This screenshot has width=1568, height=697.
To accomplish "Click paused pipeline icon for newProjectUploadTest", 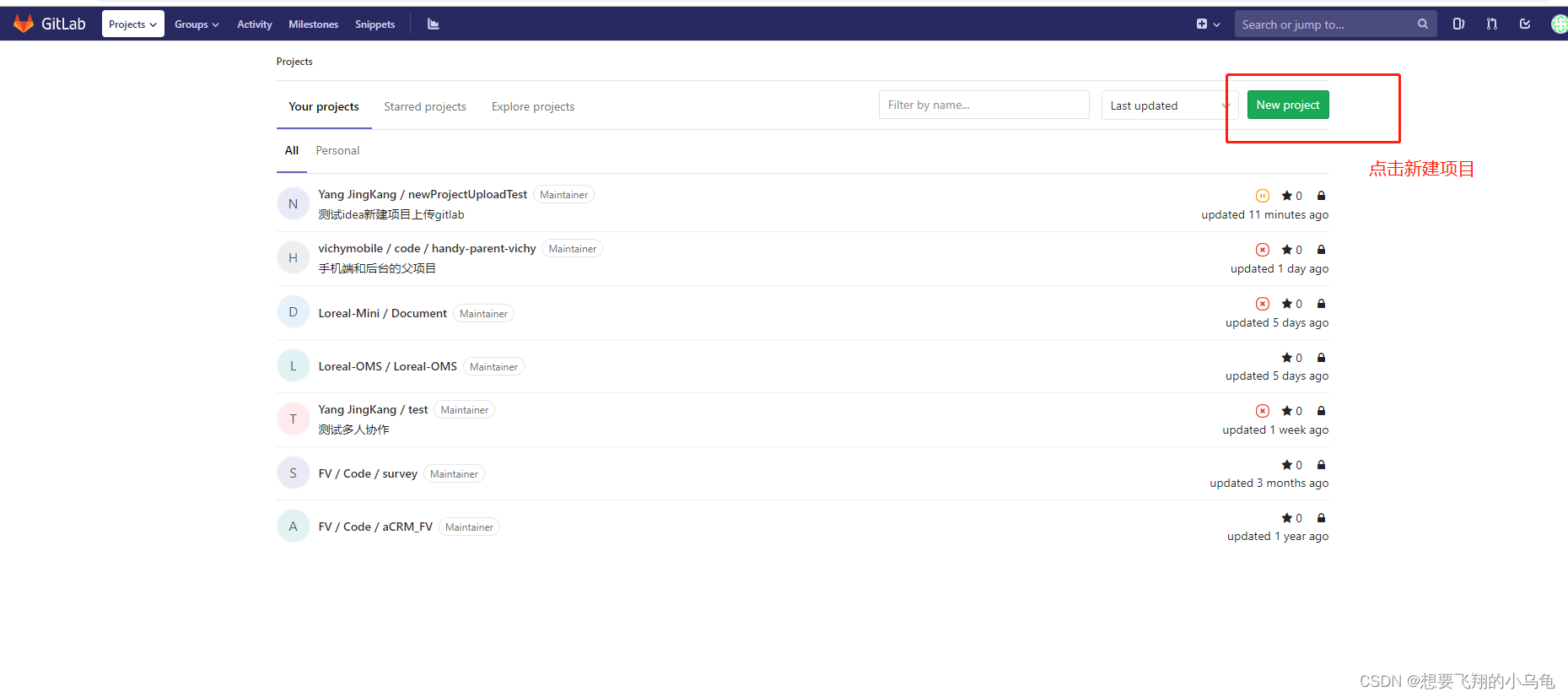I will coord(1263,196).
